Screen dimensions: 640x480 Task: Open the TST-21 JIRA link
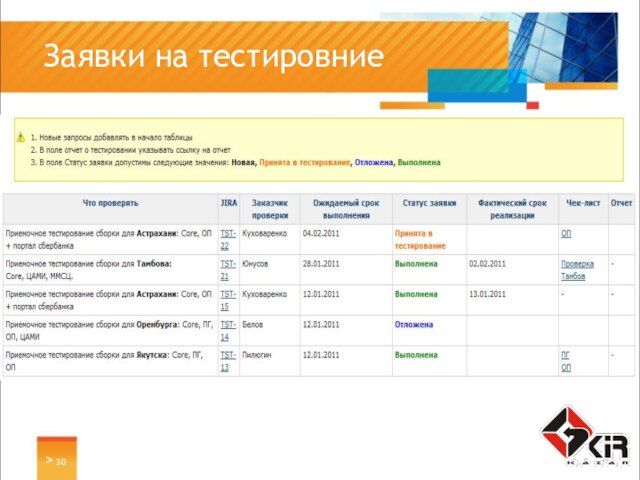tap(225, 270)
